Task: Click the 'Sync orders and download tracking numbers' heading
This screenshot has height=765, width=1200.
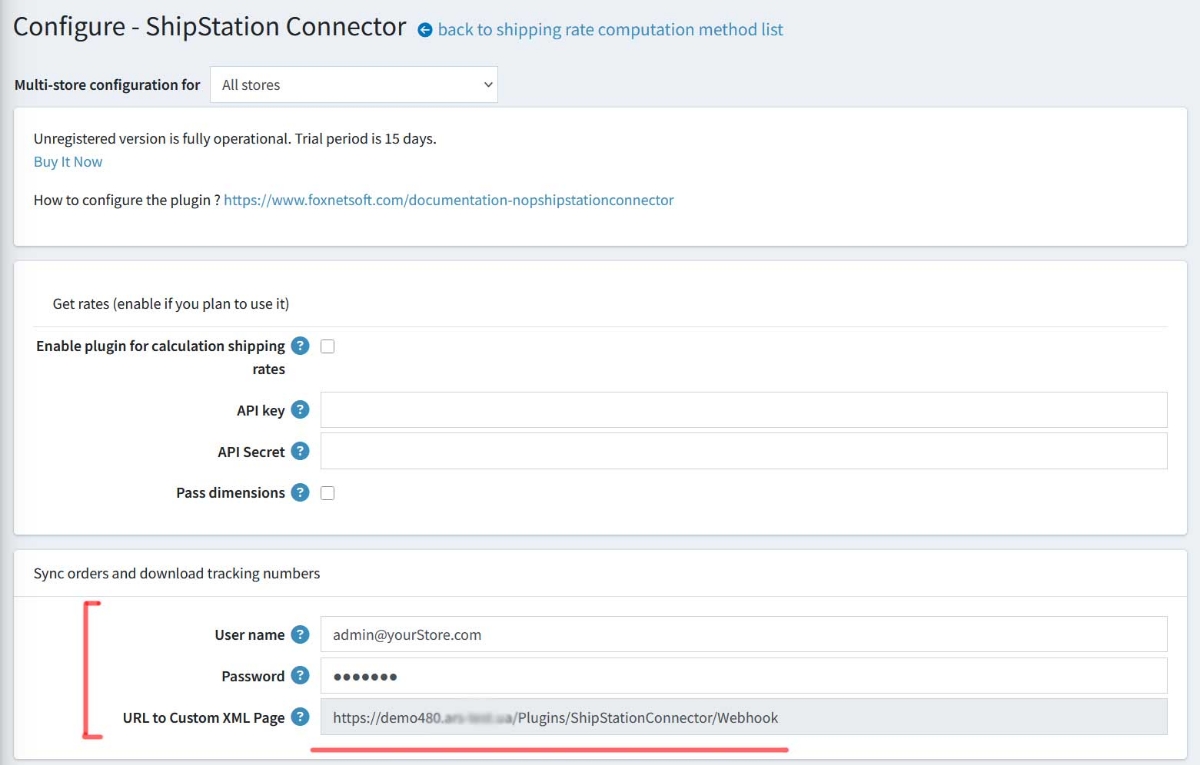Action: tap(177, 573)
